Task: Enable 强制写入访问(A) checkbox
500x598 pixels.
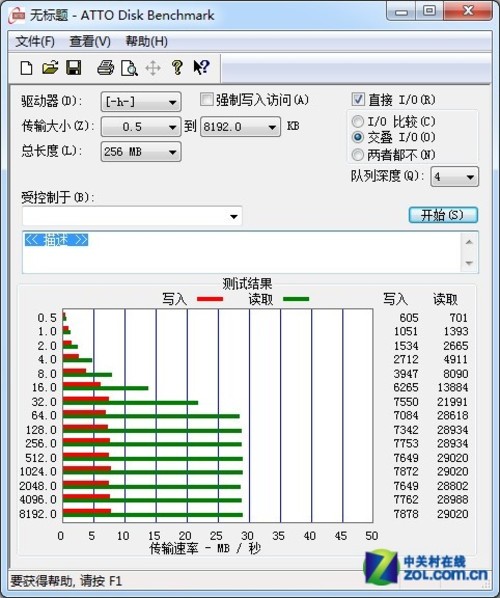Action: [x=206, y=100]
